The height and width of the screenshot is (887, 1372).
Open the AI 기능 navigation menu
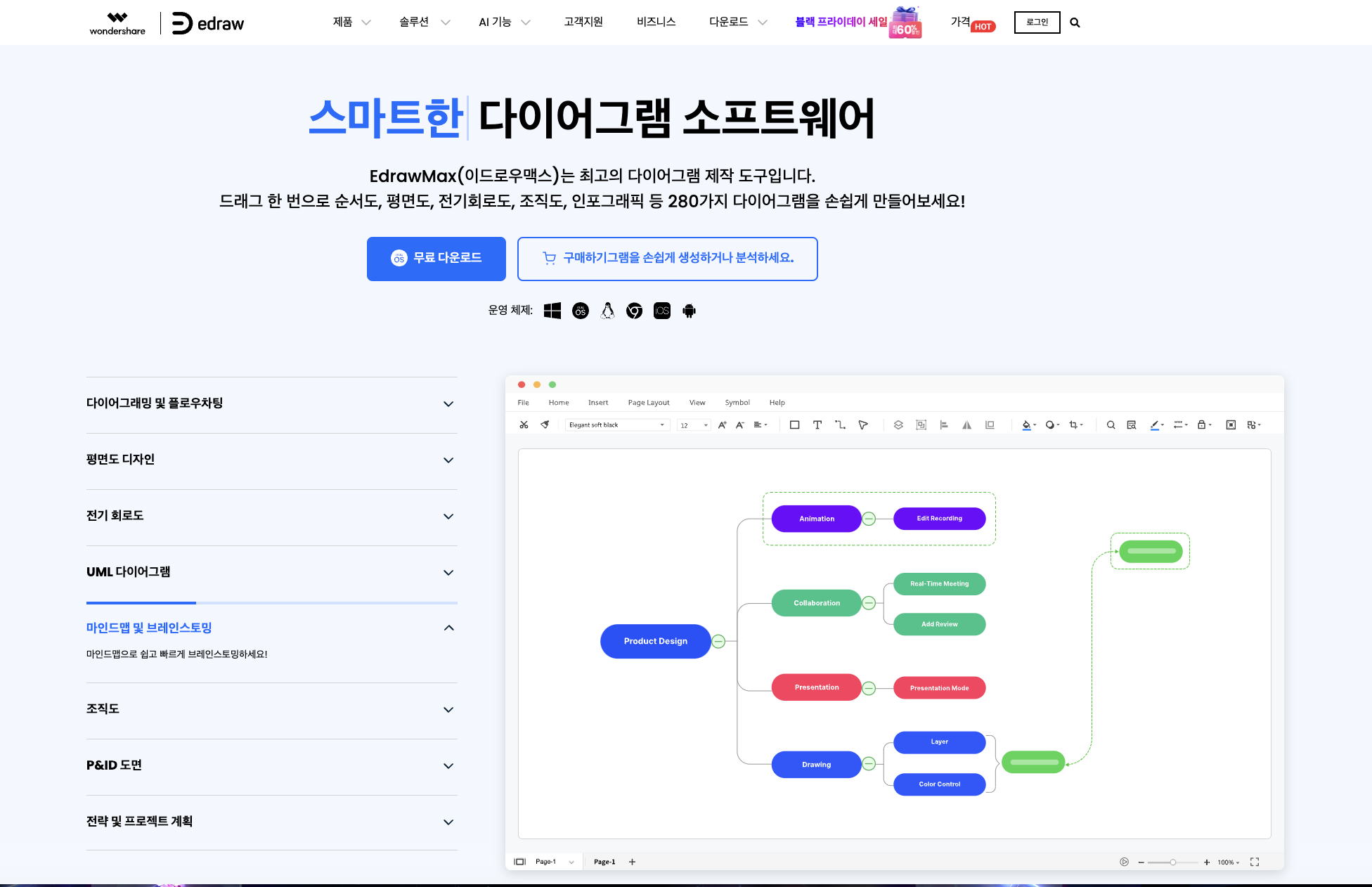(505, 22)
